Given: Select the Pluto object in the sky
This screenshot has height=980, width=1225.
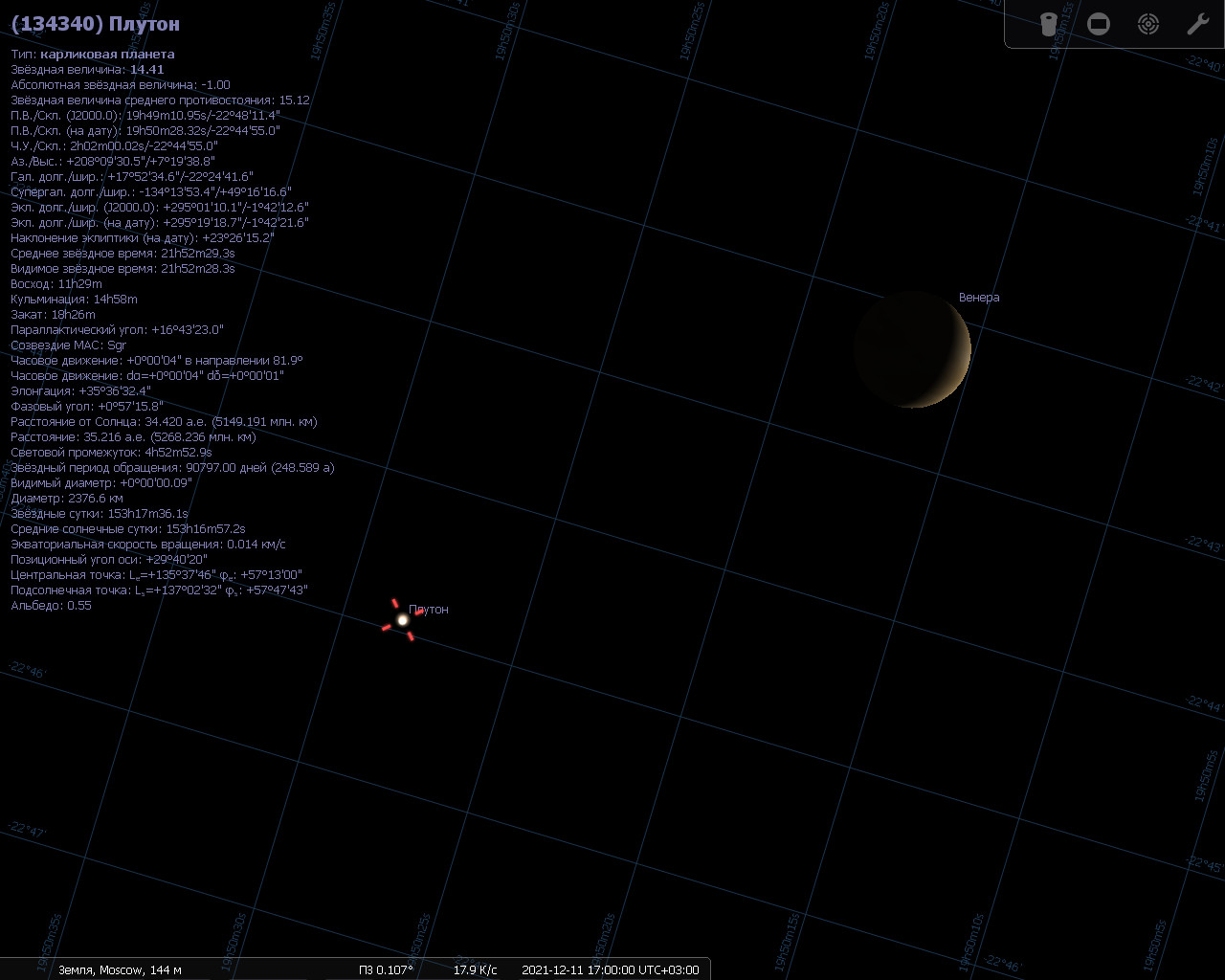Looking at the screenshot, I should tap(402, 620).
